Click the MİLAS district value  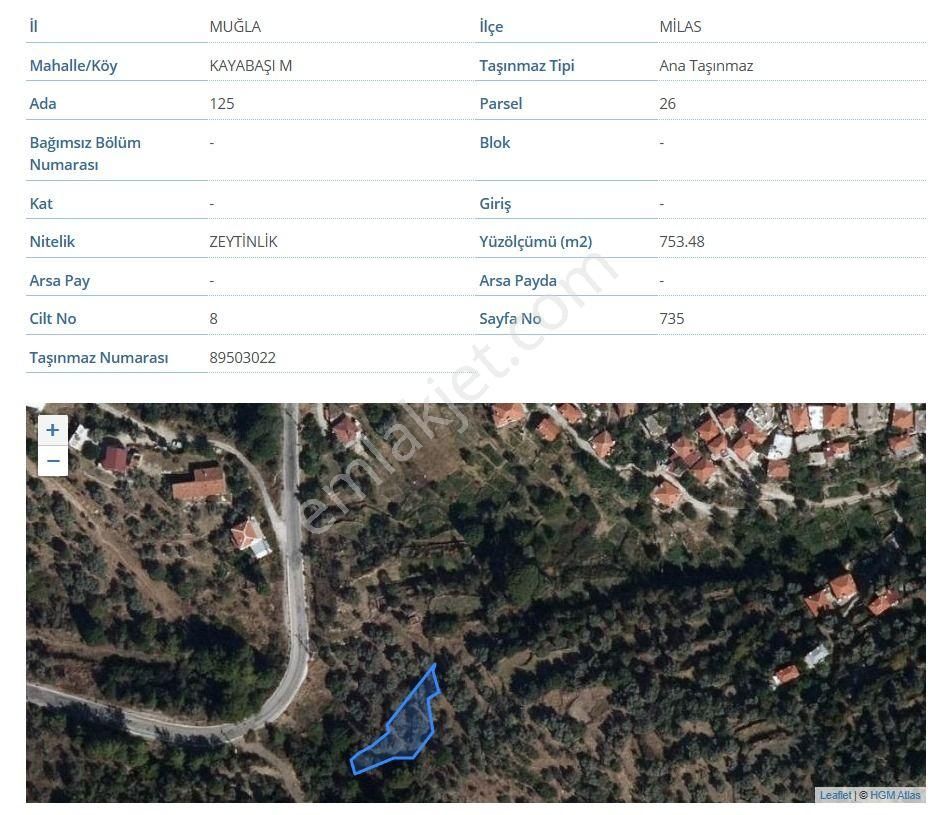pyautogui.click(x=680, y=27)
